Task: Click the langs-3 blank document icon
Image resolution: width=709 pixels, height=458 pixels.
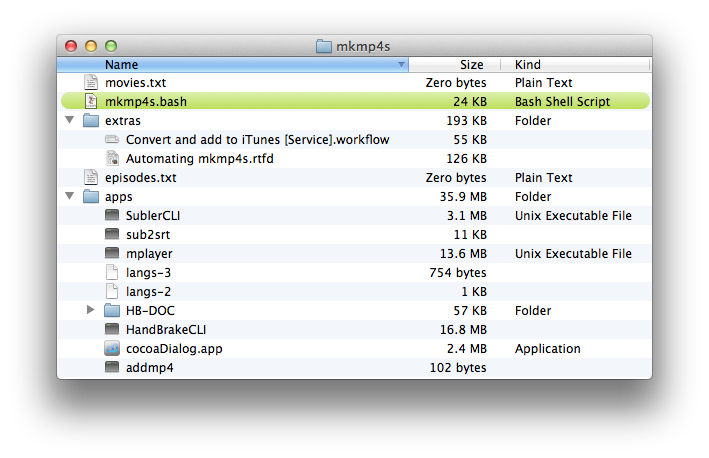Action: pyautogui.click(x=112, y=272)
